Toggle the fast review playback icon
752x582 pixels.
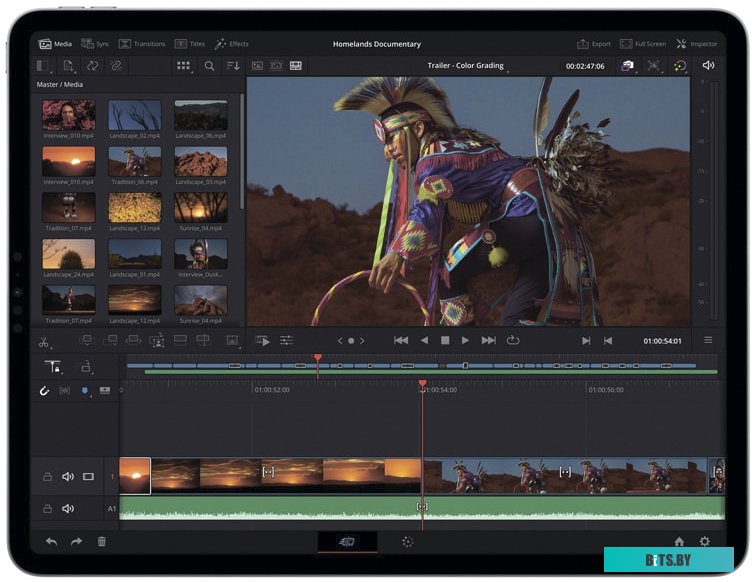[262, 341]
